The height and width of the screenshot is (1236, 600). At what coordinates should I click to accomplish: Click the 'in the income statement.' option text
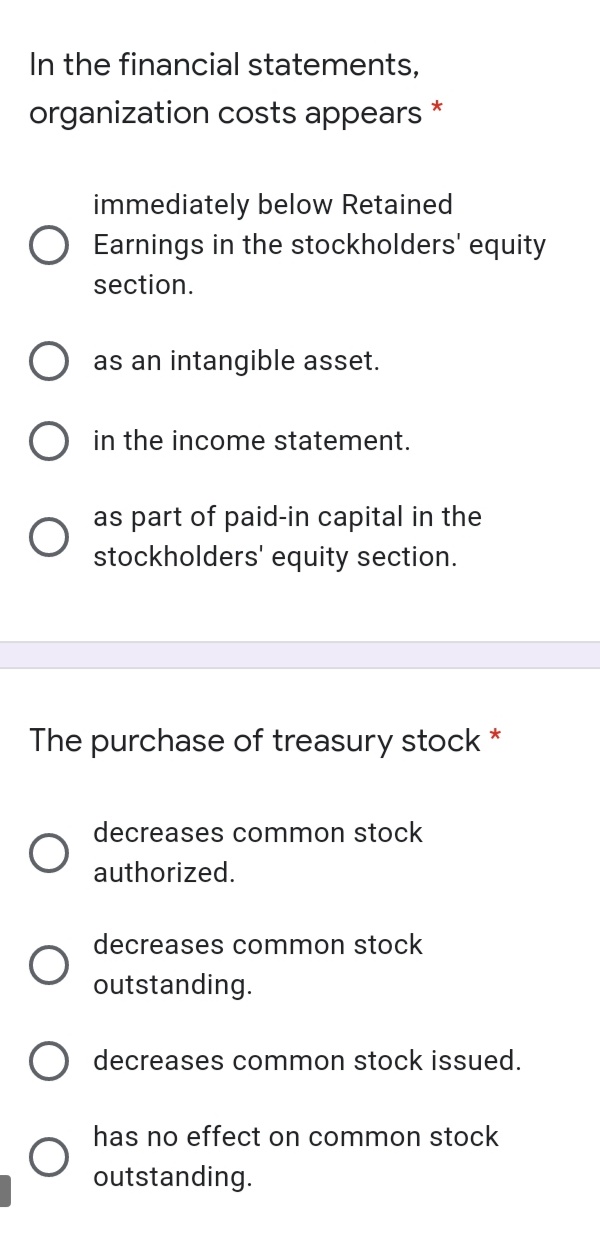[251, 441]
